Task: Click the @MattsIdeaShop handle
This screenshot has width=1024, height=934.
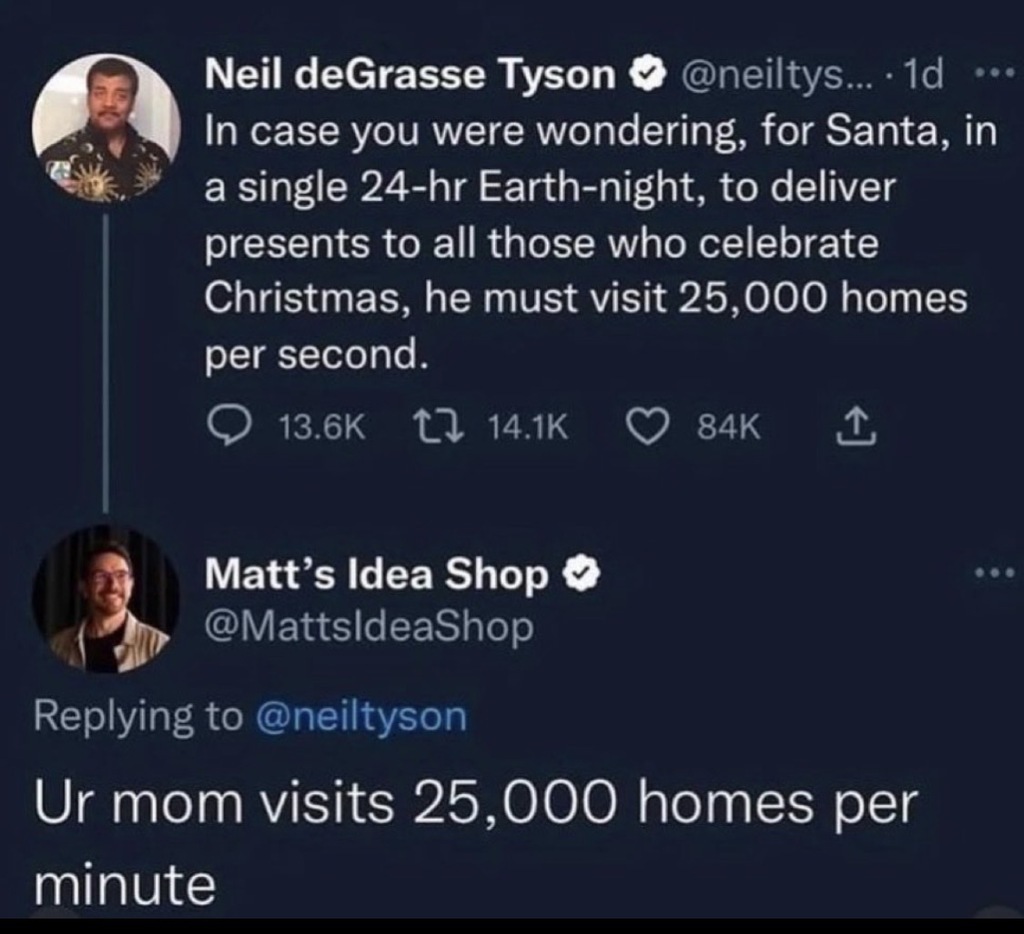Action: click(x=369, y=627)
